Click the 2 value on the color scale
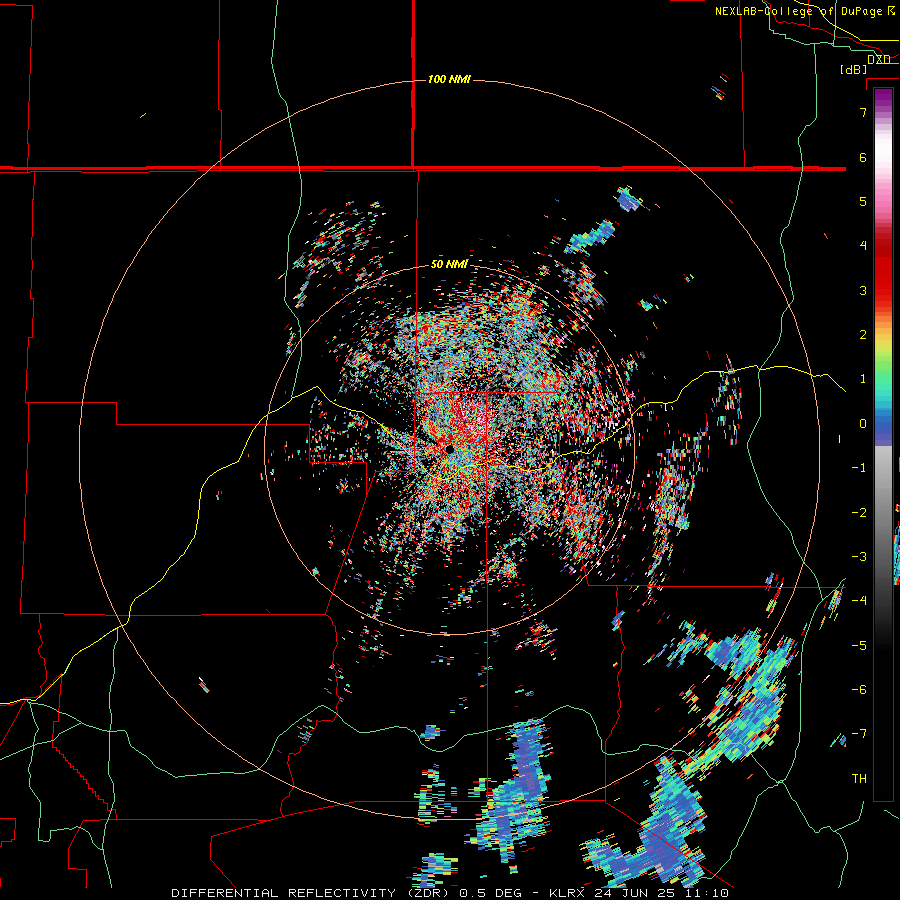Viewport: 900px width, 900px height. point(863,335)
